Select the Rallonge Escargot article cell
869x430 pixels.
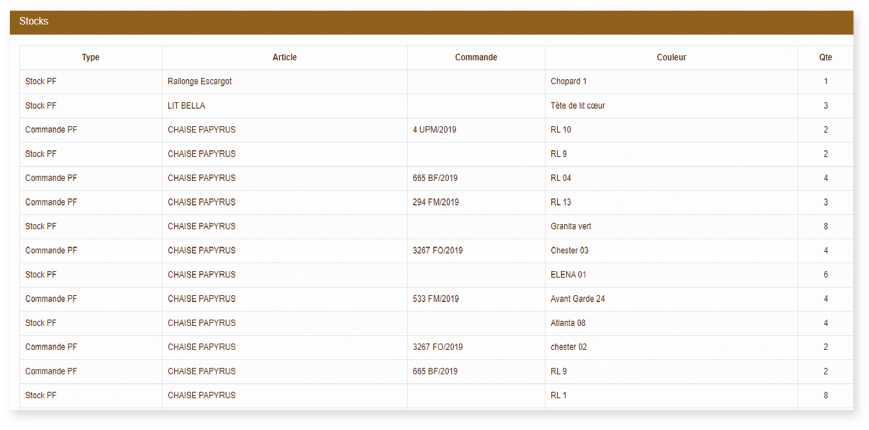pyautogui.click(x=285, y=81)
